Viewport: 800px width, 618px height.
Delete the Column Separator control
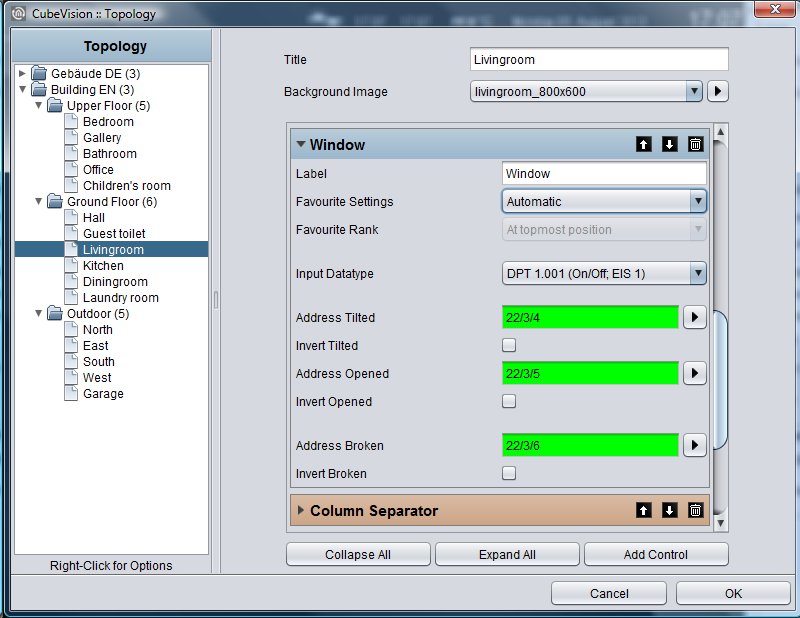(x=695, y=510)
